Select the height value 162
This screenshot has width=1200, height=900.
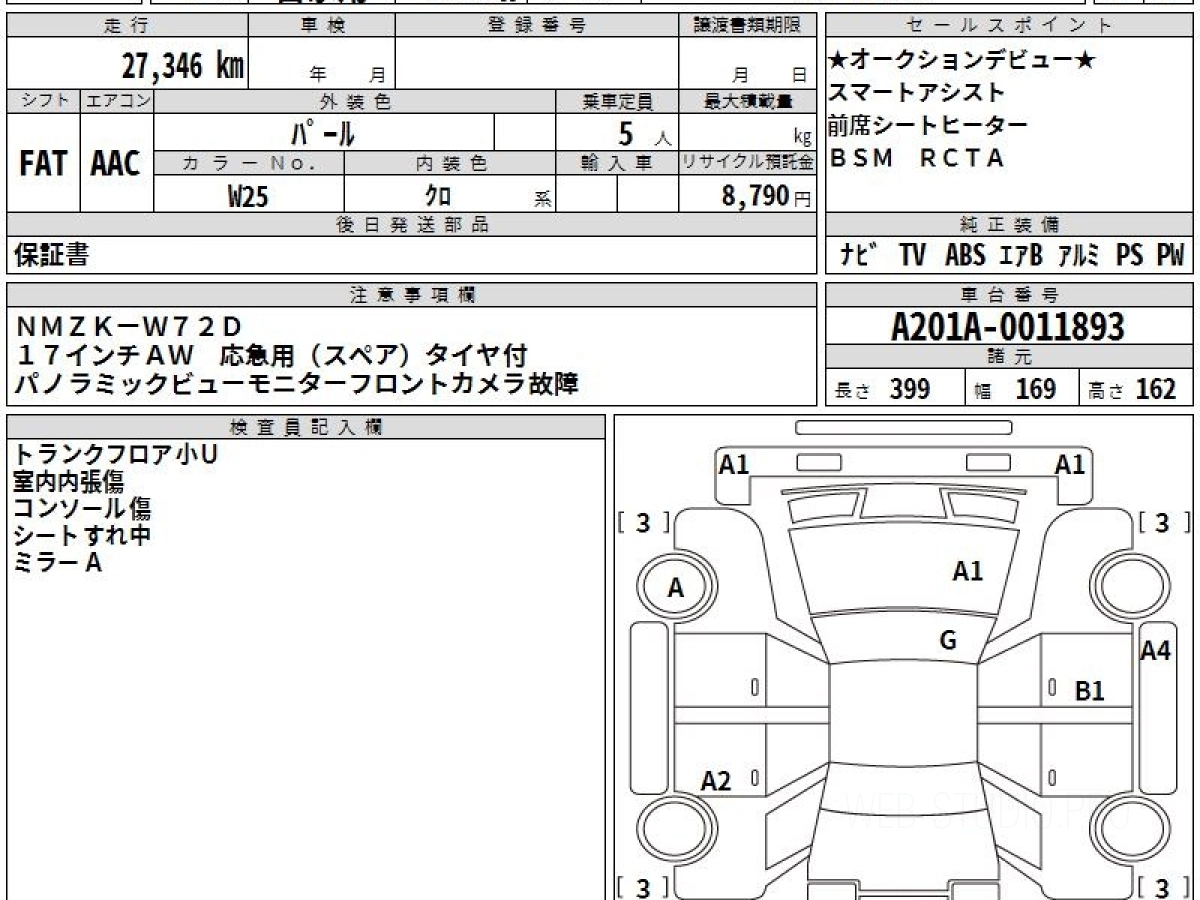[x=1155, y=389]
